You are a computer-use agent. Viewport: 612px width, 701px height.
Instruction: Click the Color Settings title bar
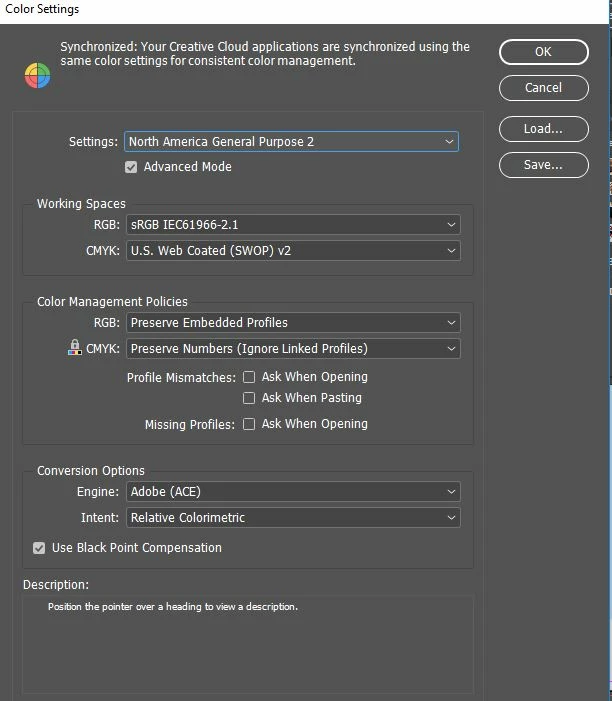click(304, 10)
